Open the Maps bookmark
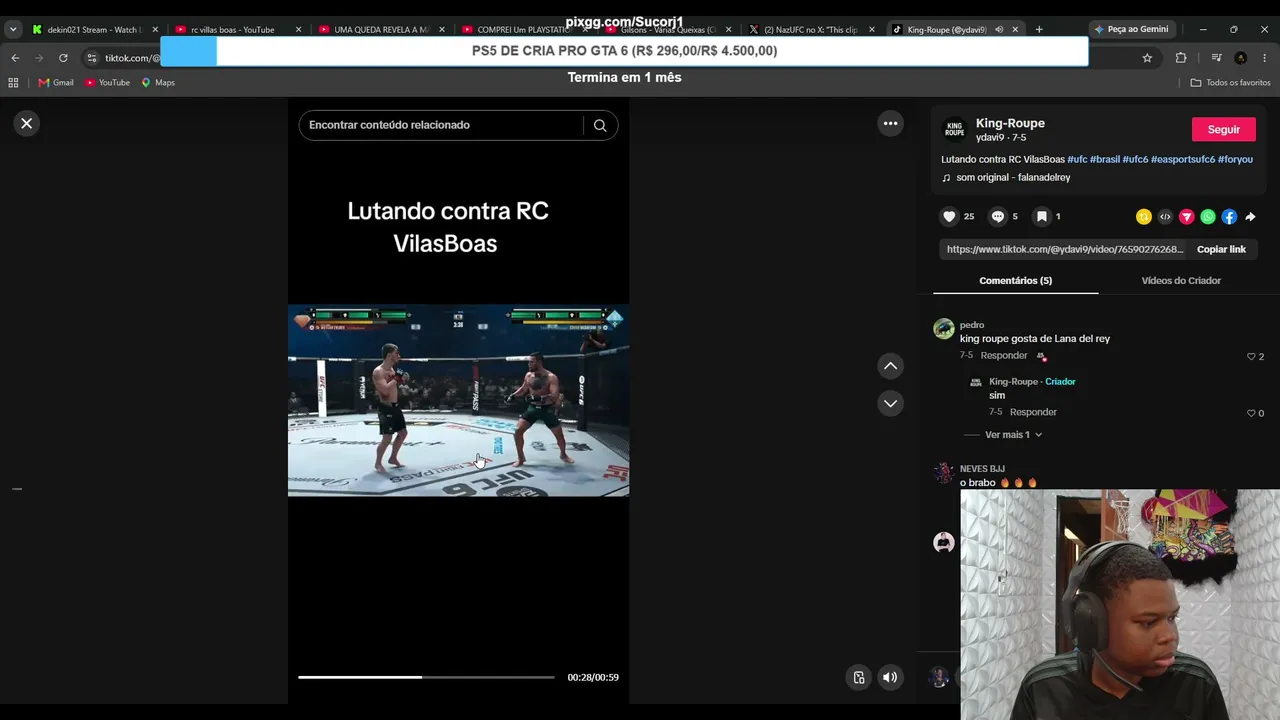This screenshot has height=720, width=1280. point(158,83)
